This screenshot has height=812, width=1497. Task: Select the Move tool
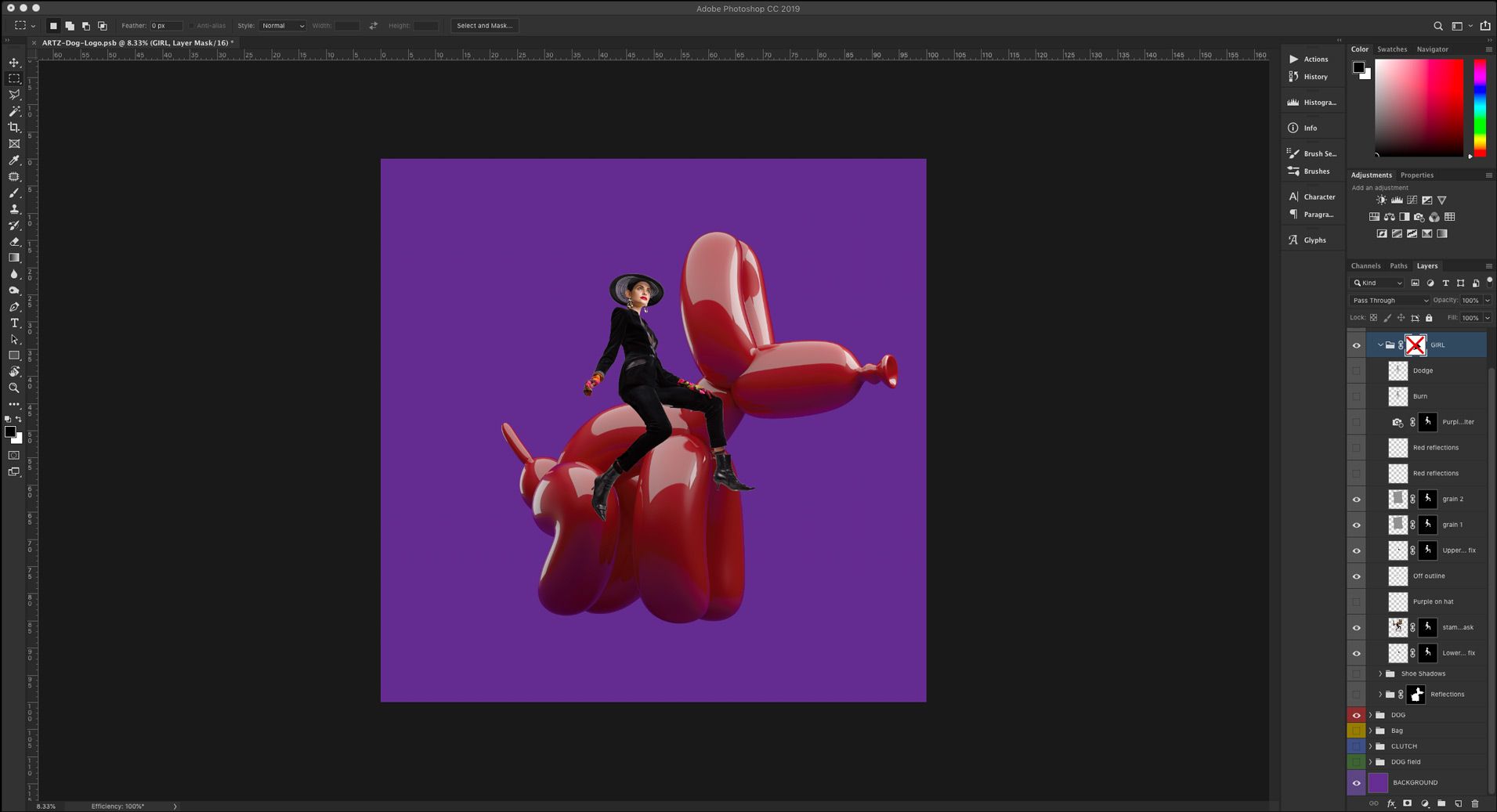point(14,63)
